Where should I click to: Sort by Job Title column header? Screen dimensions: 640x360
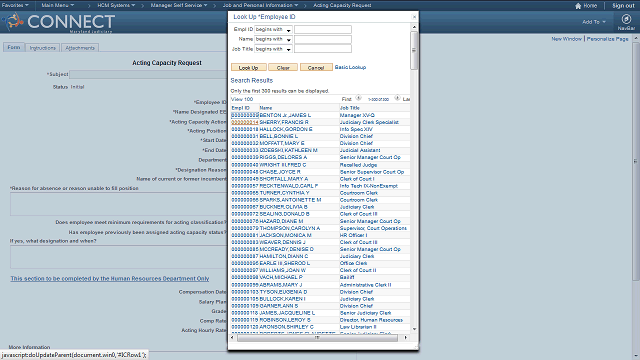click(x=350, y=108)
